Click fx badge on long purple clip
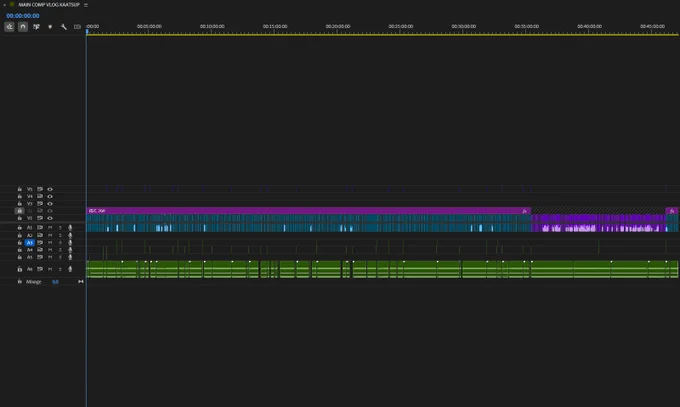 (x=525, y=211)
